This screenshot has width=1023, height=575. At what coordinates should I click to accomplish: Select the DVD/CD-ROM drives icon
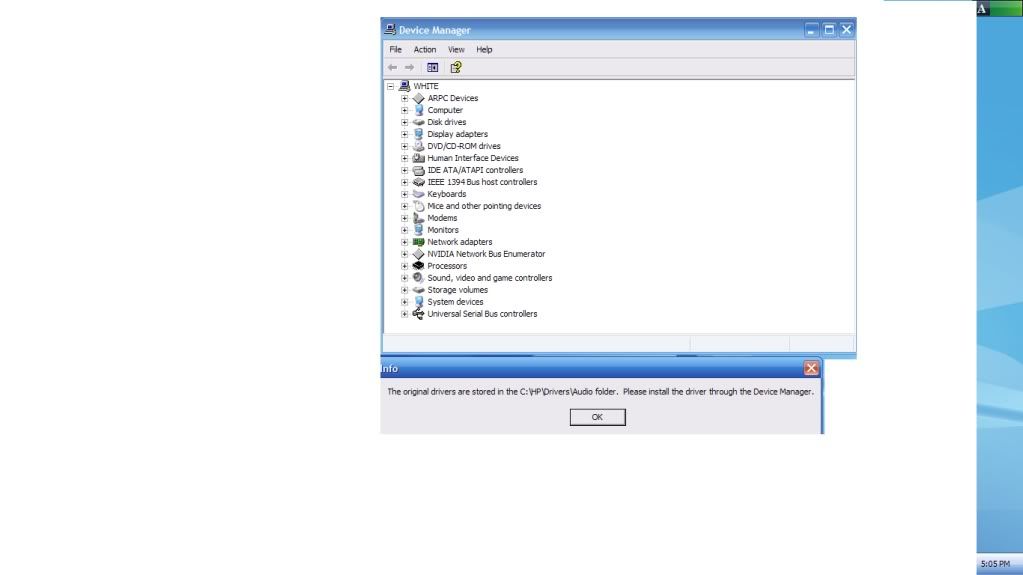[x=419, y=146]
